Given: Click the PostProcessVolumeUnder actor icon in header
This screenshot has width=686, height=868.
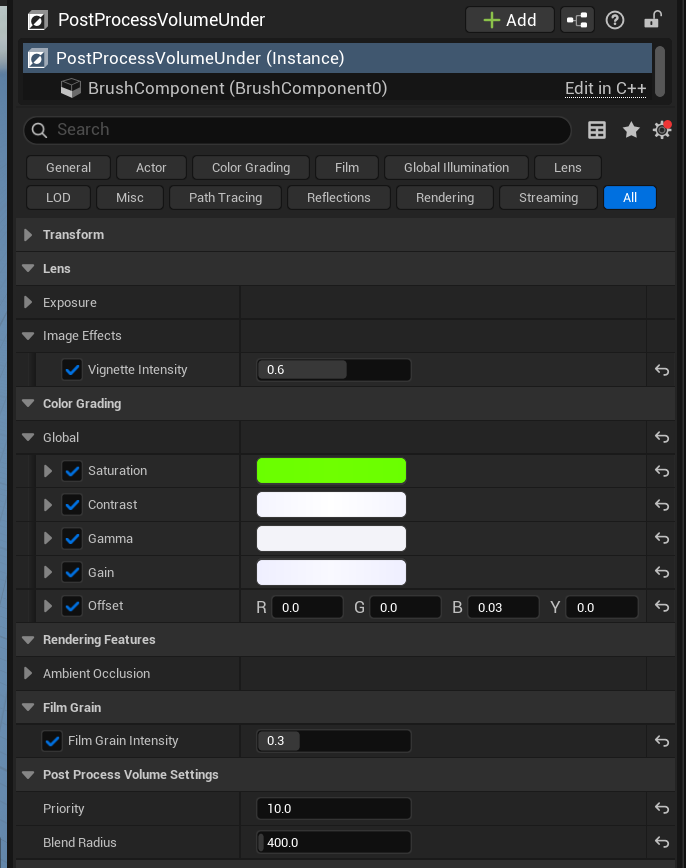Looking at the screenshot, I should pos(37,20).
